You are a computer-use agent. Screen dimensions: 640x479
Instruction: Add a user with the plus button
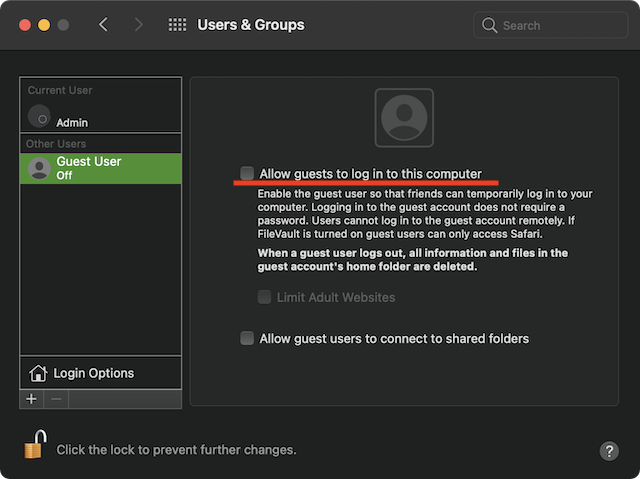[x=31, y=399]
